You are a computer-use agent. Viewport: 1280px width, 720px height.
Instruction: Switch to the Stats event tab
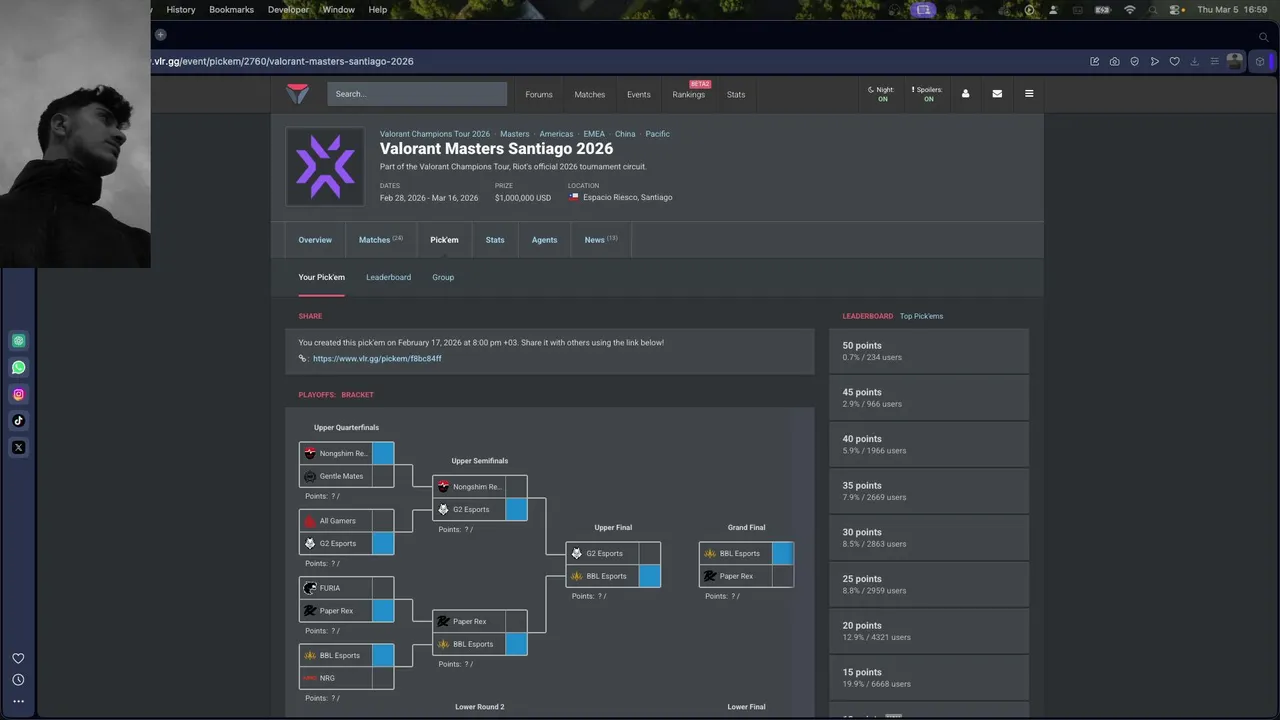pos(495,240)
